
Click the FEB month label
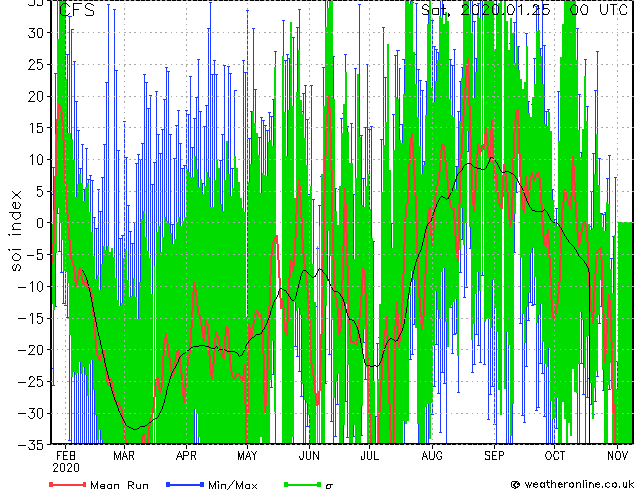pos(66,456)
